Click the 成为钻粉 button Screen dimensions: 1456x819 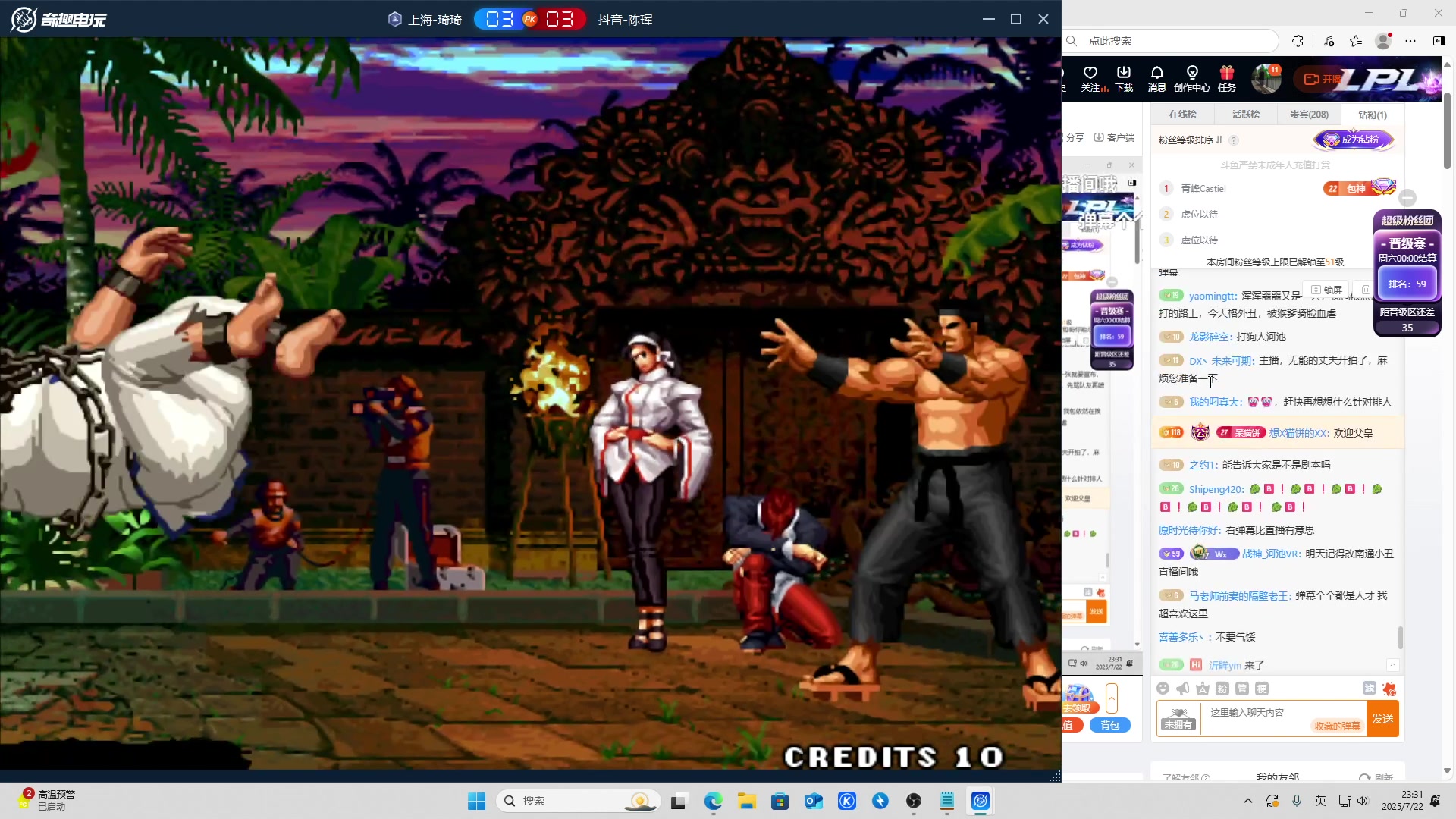click(1354, 140)
